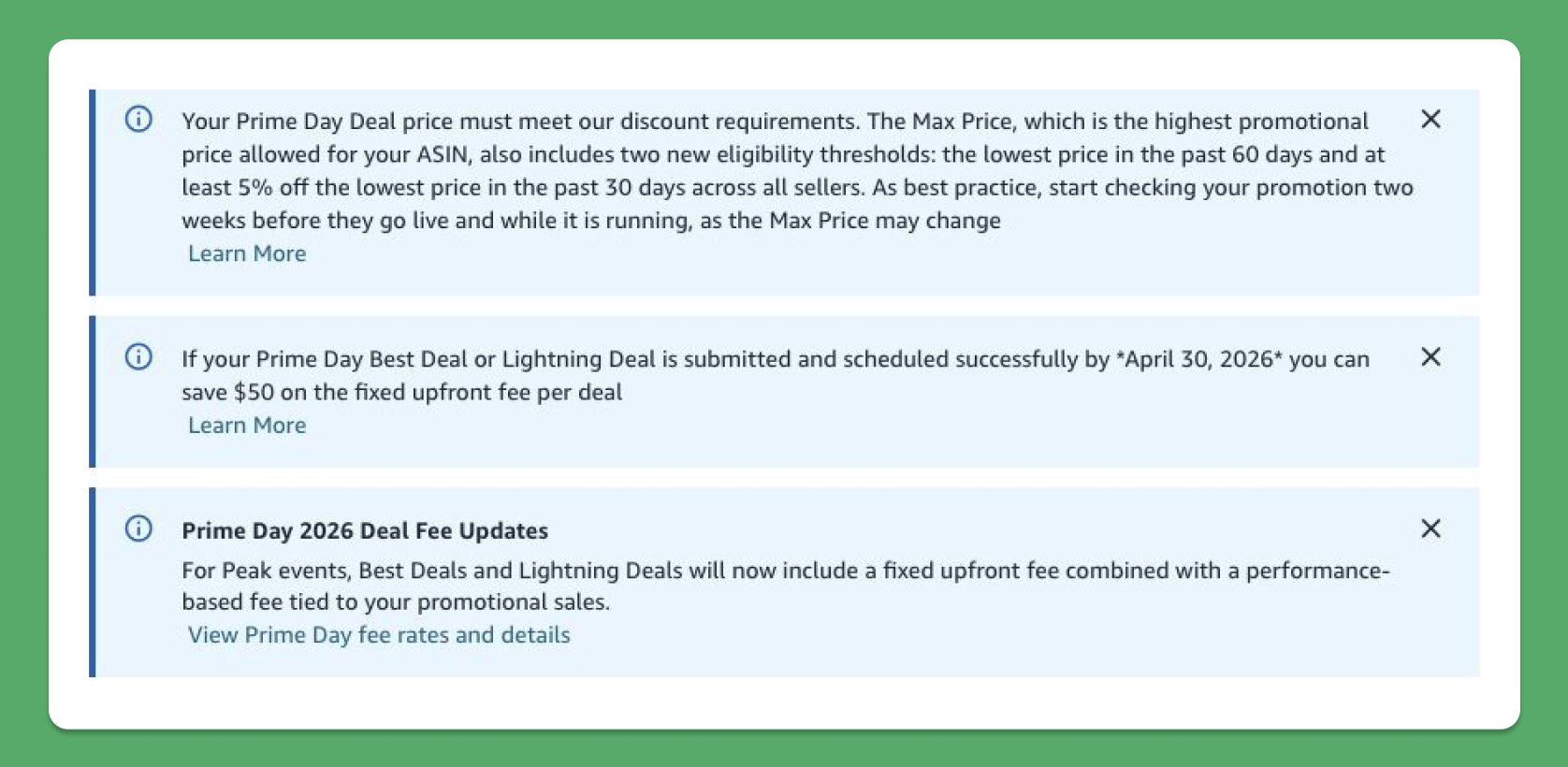The image size is (1568, 767).
Task: Dismiss the Max Price discount requirements notice
Action: coord(1430,119)
